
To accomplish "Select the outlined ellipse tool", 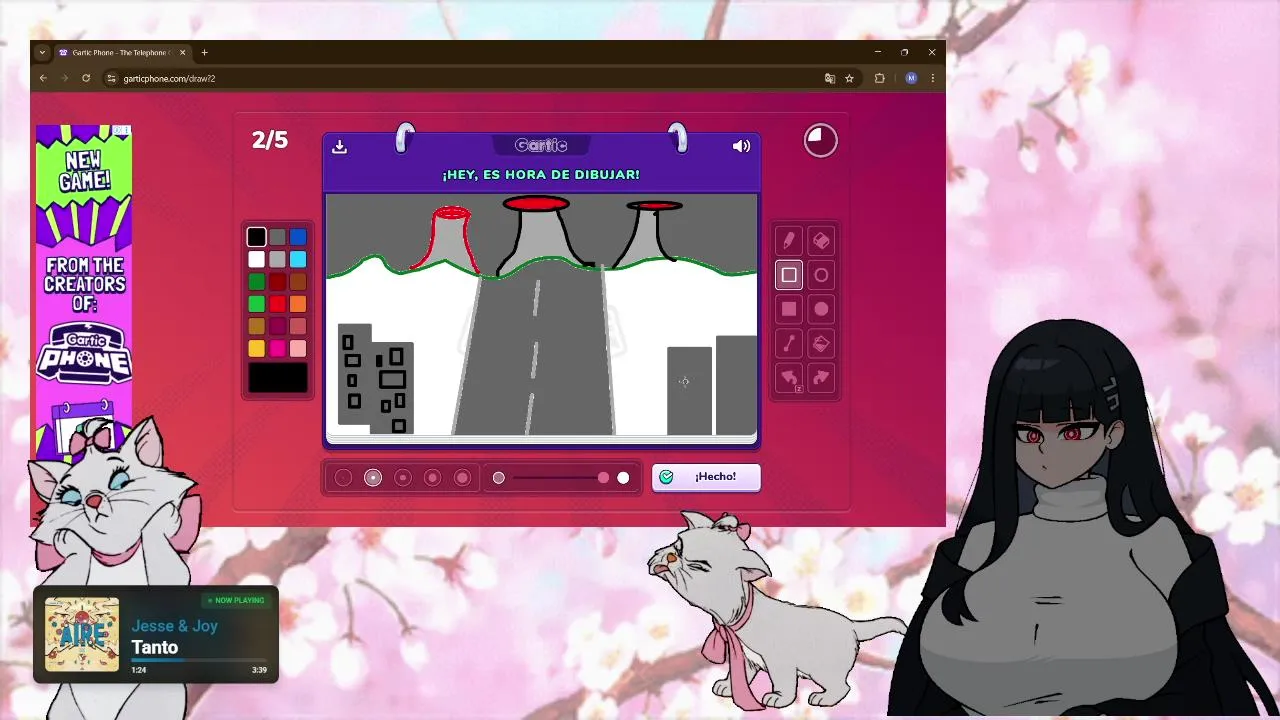I will pos(821,275).
